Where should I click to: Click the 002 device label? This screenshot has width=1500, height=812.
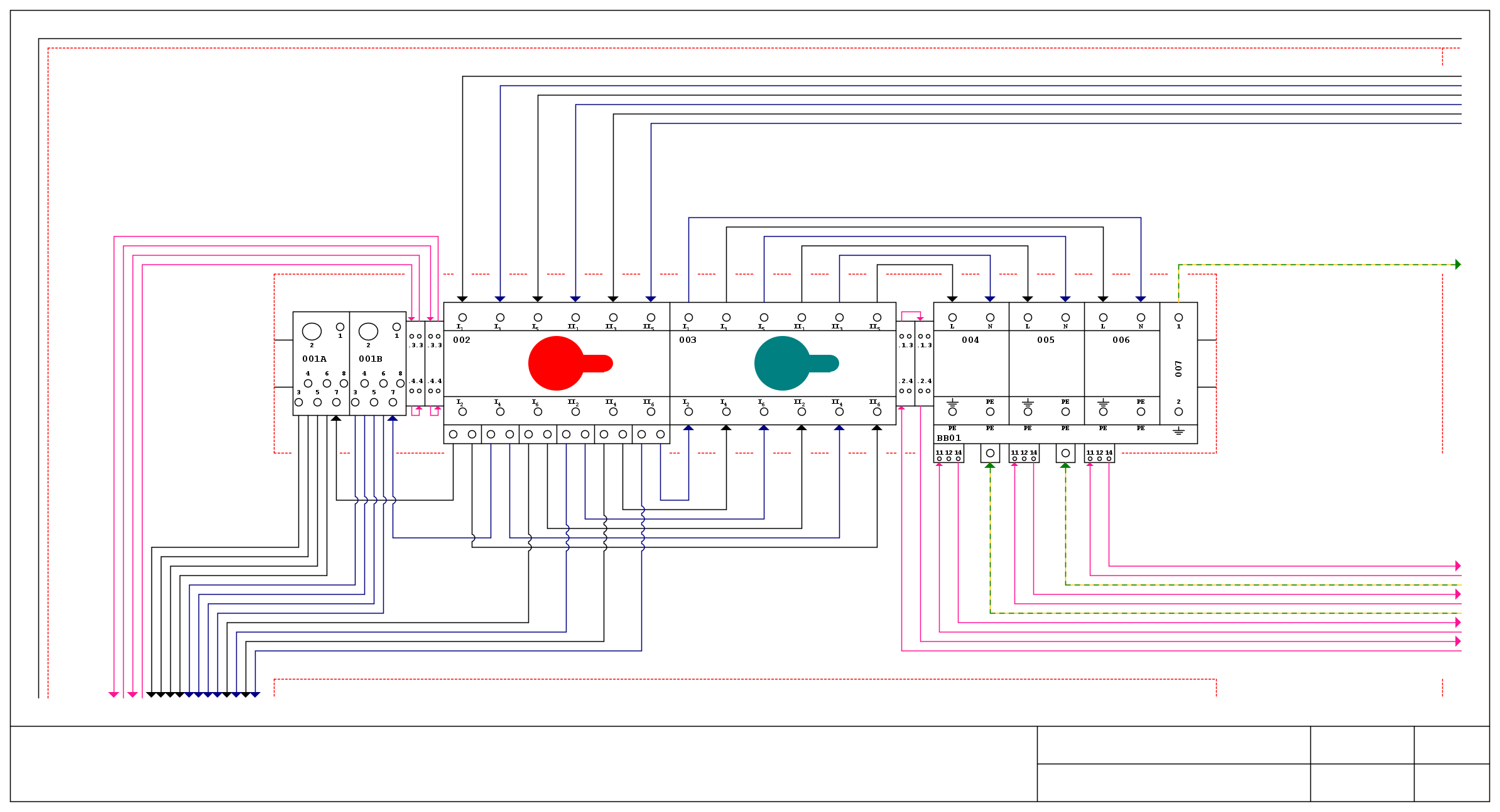coord(462,340)
